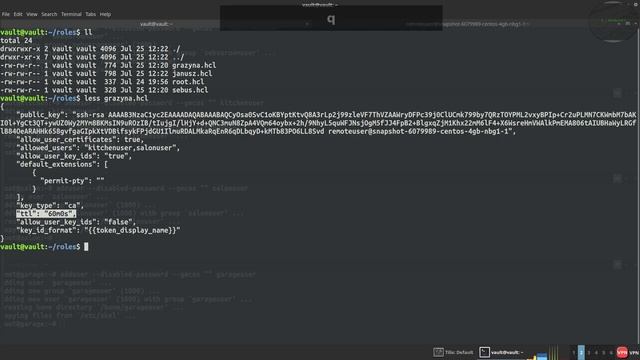The width and height of the screenshot is (640, 360).
Task: Open the Search menu
Action: coord(49,14)
